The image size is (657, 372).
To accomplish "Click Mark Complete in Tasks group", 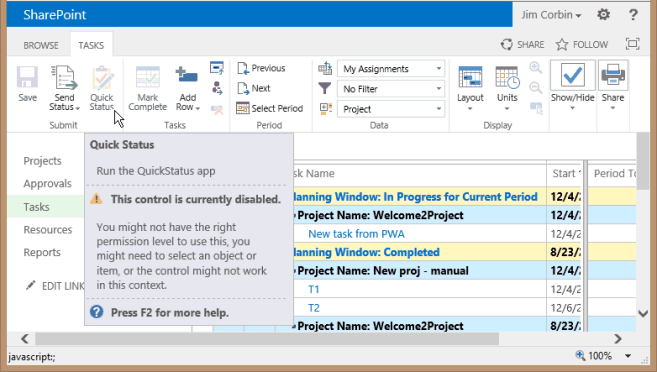I will click(147, 88).
